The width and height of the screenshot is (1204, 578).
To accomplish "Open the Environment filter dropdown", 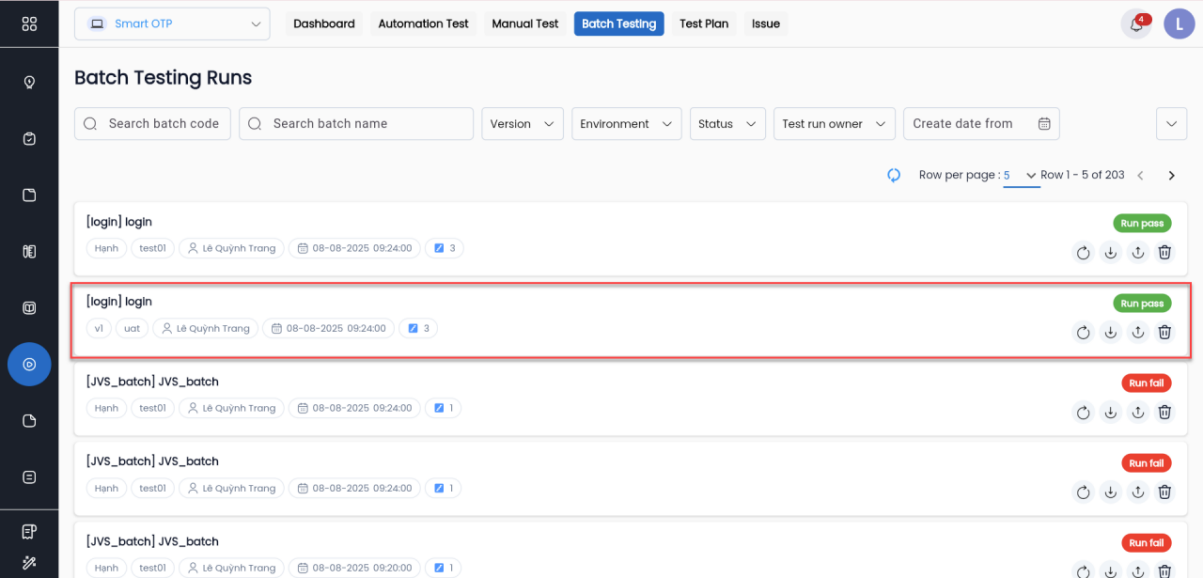I will (625, 124).
